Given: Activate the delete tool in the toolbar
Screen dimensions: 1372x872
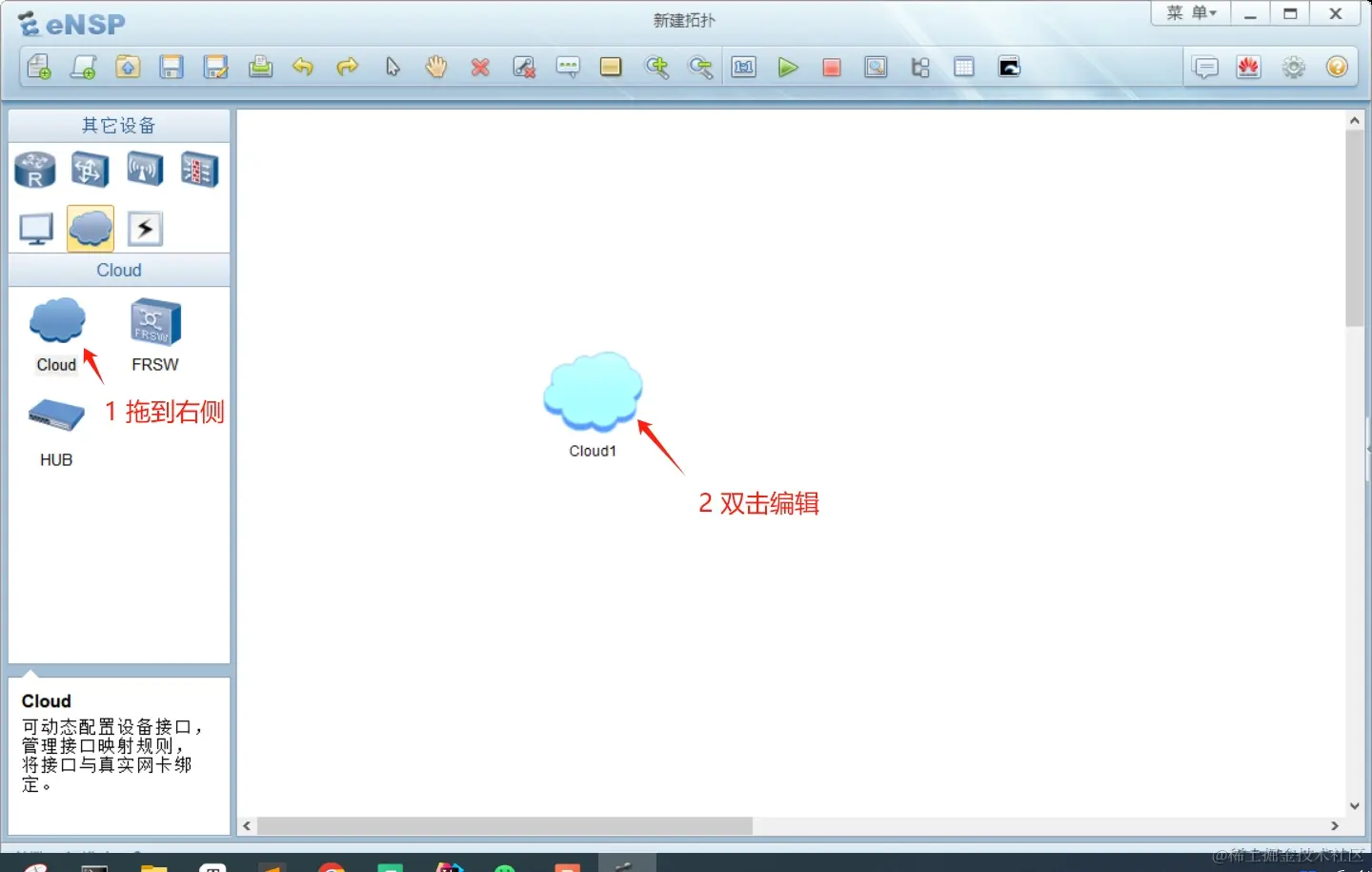Looking at the screenshot, I should point(480,67).
